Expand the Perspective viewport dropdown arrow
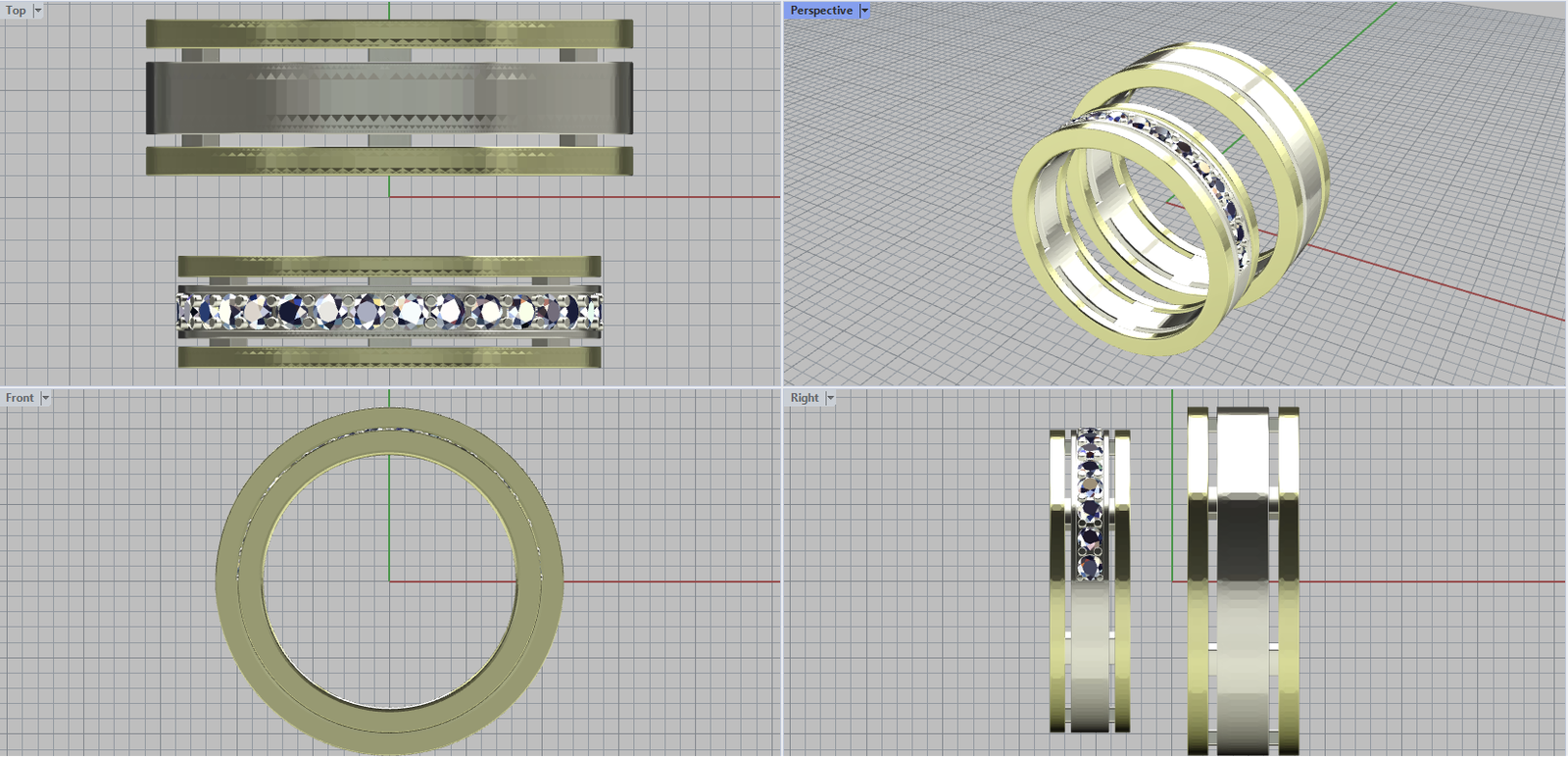This screenshot has height=757, width=1568. (864, 11)
